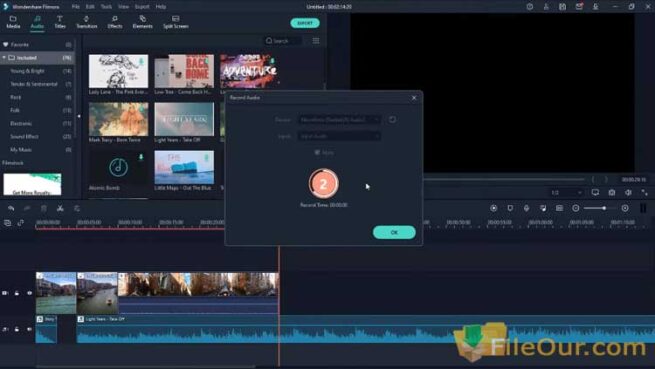Open the Effects tab
Screen dimensions: 655x369
click(114, 22)
